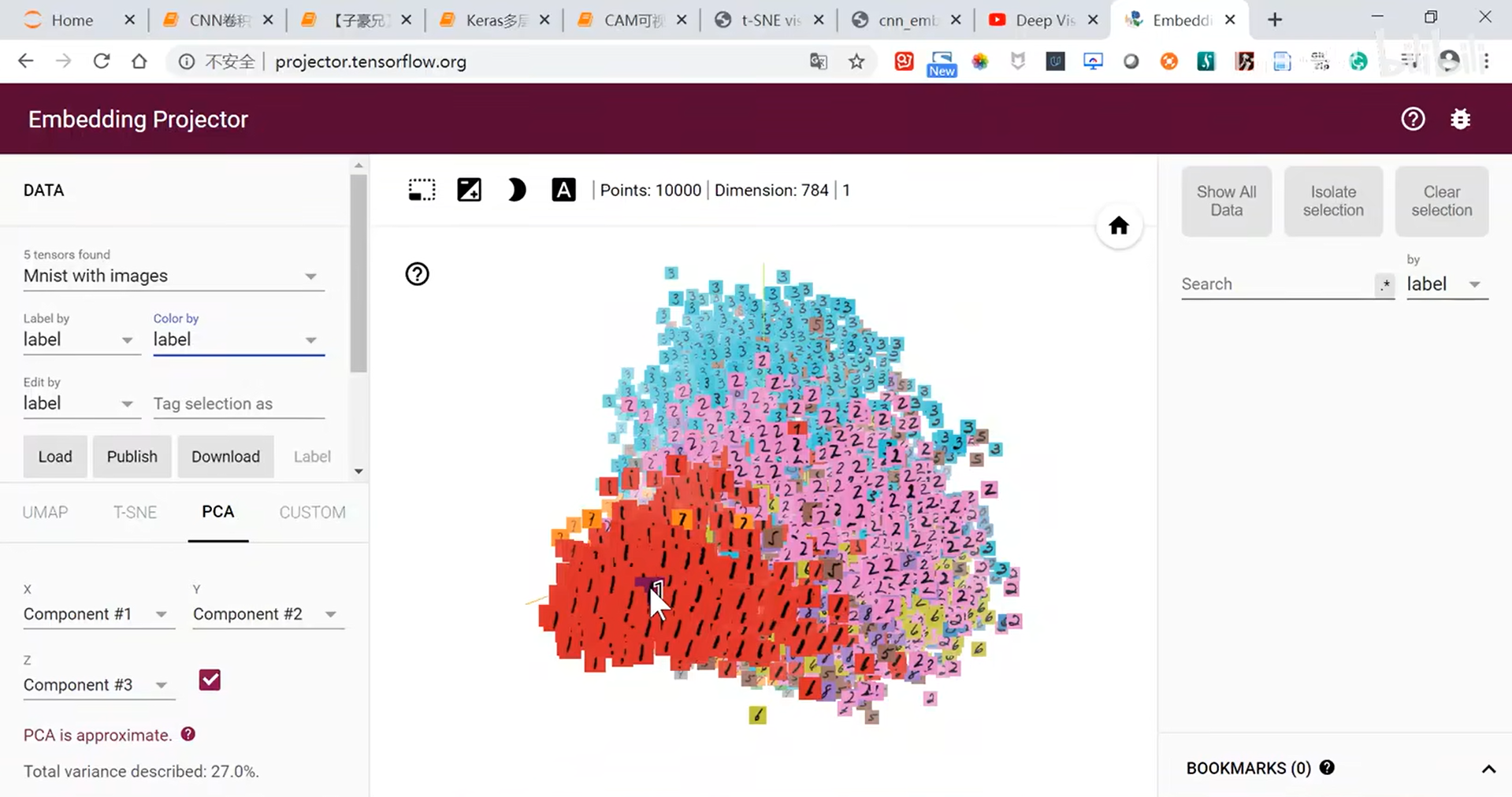Click Clear selection button

coord(1441,201)
